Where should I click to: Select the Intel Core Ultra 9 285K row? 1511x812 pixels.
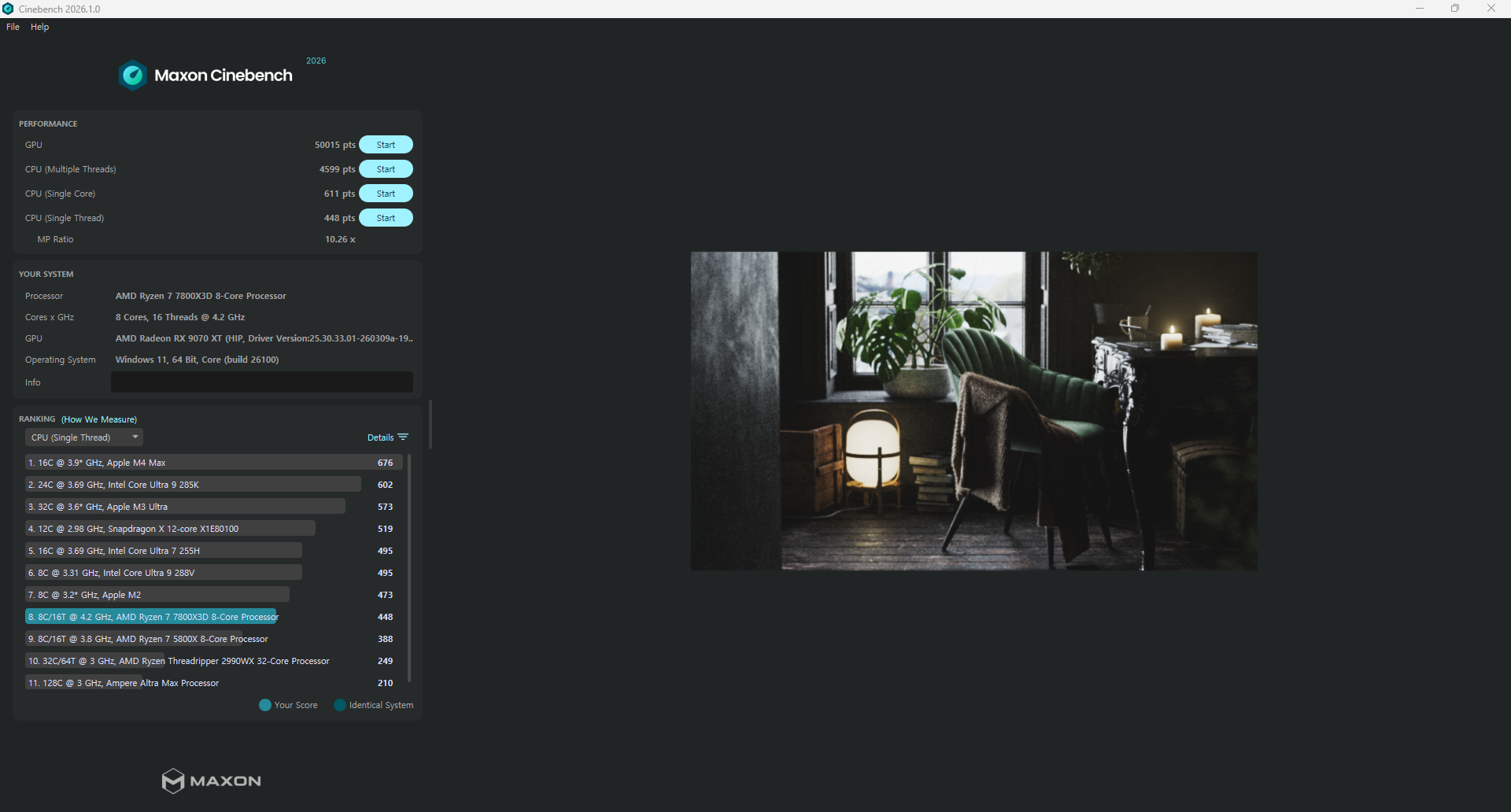(213, 485)
